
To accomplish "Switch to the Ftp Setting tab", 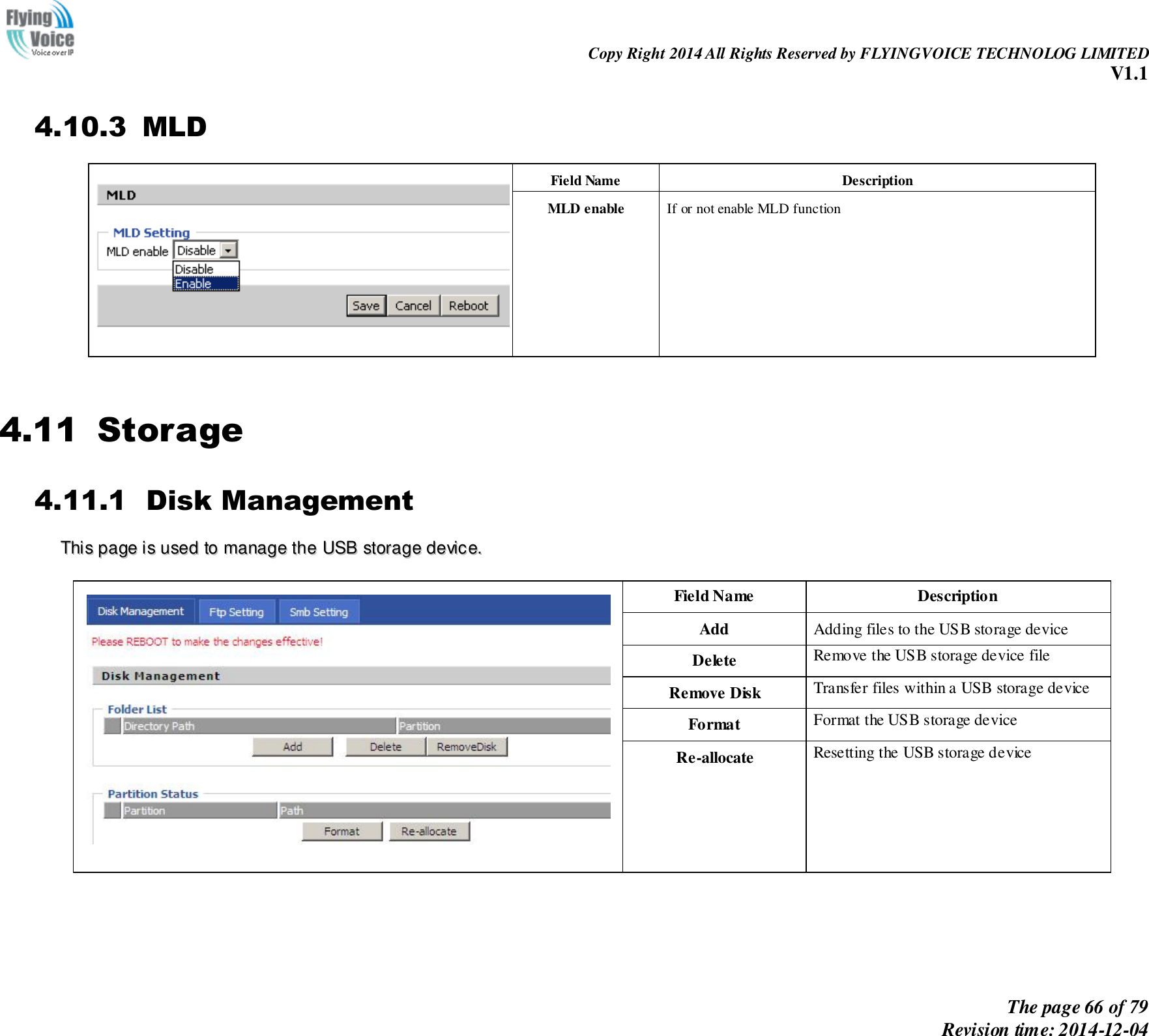I will click(237, 612).
